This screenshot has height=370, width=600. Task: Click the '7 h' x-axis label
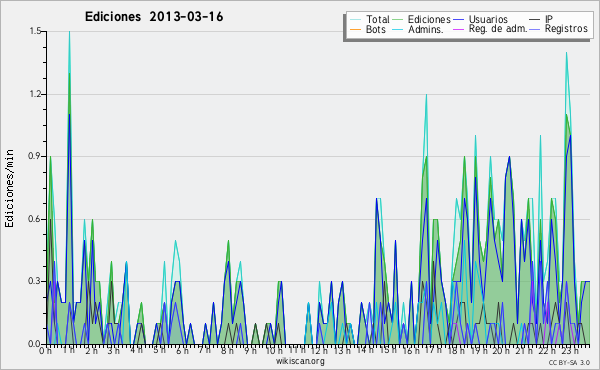pos(204,350)
